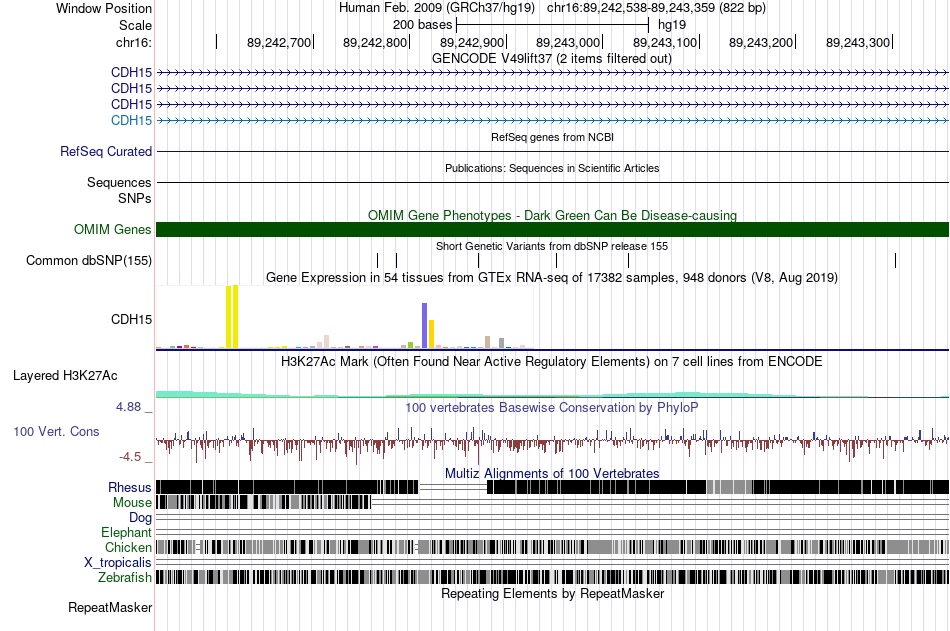
Task: Click the Human Feb. 2009 (GRCh37/hg19) text
Action: click(437, 8)
